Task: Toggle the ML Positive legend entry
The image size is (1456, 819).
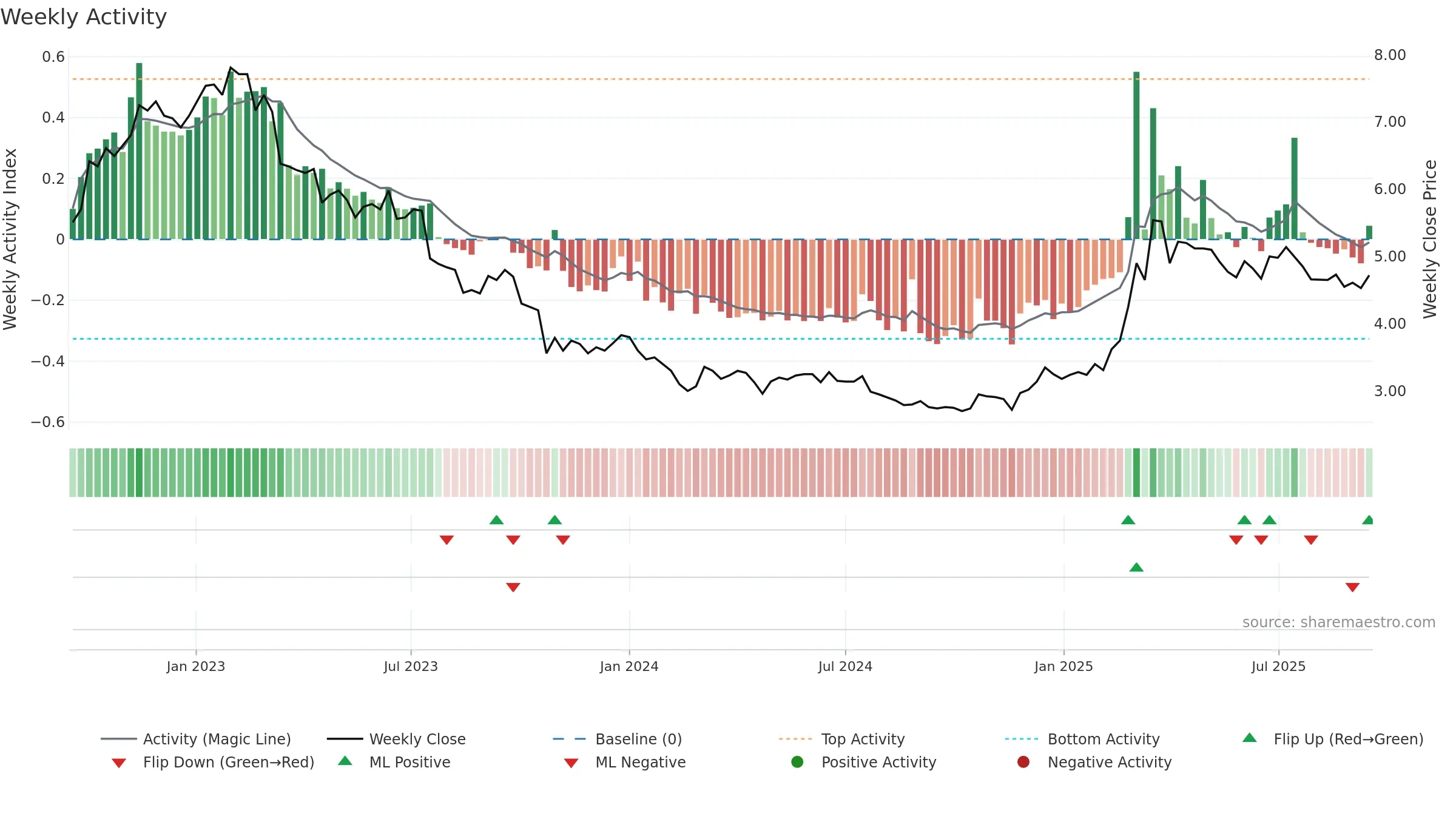Action: click(394, 762)
